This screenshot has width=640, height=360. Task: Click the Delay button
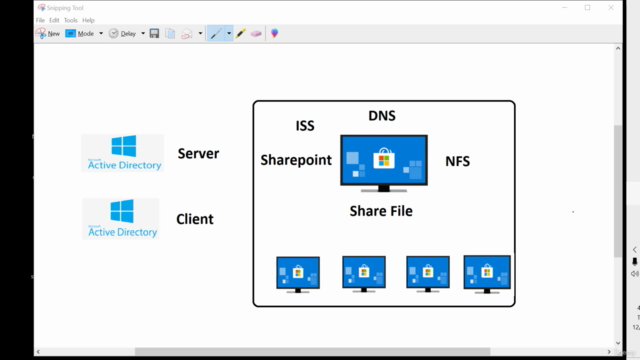(122, 33)
